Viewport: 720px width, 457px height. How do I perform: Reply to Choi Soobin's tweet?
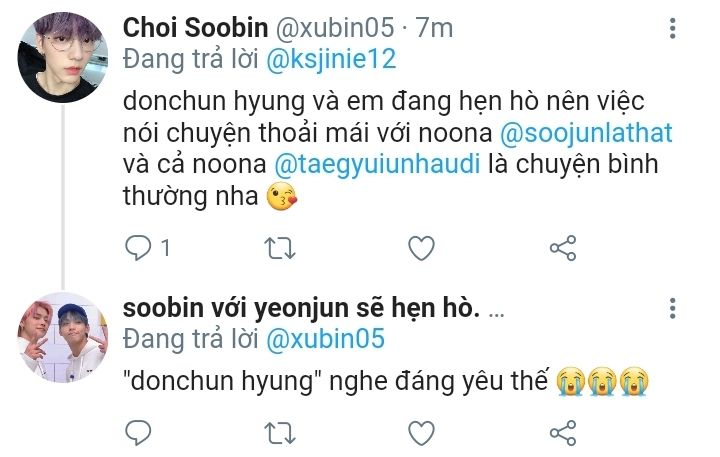(137, 247)
